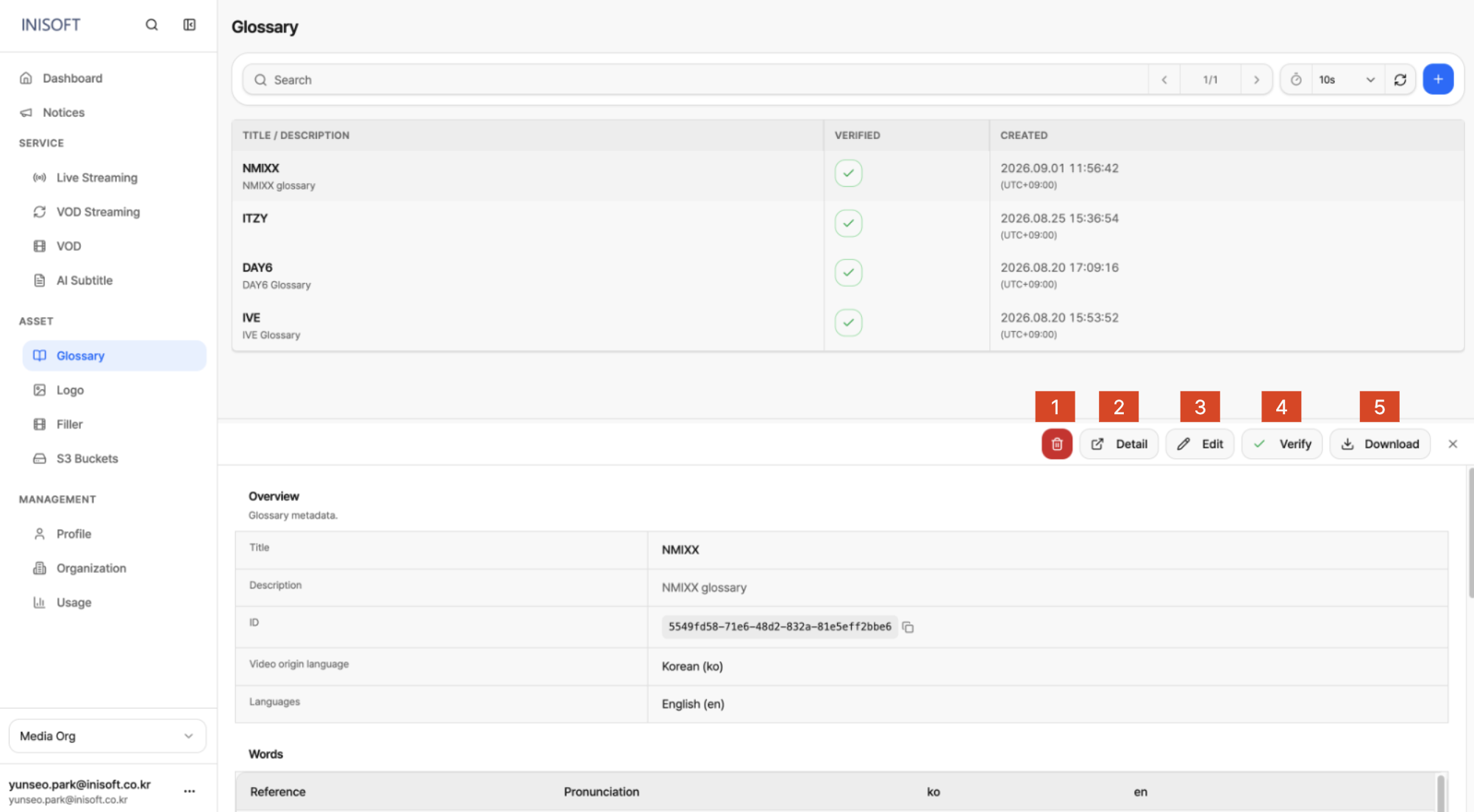Close the glossary detail panel
1474x812 pixels.
tap(1453, 444)
